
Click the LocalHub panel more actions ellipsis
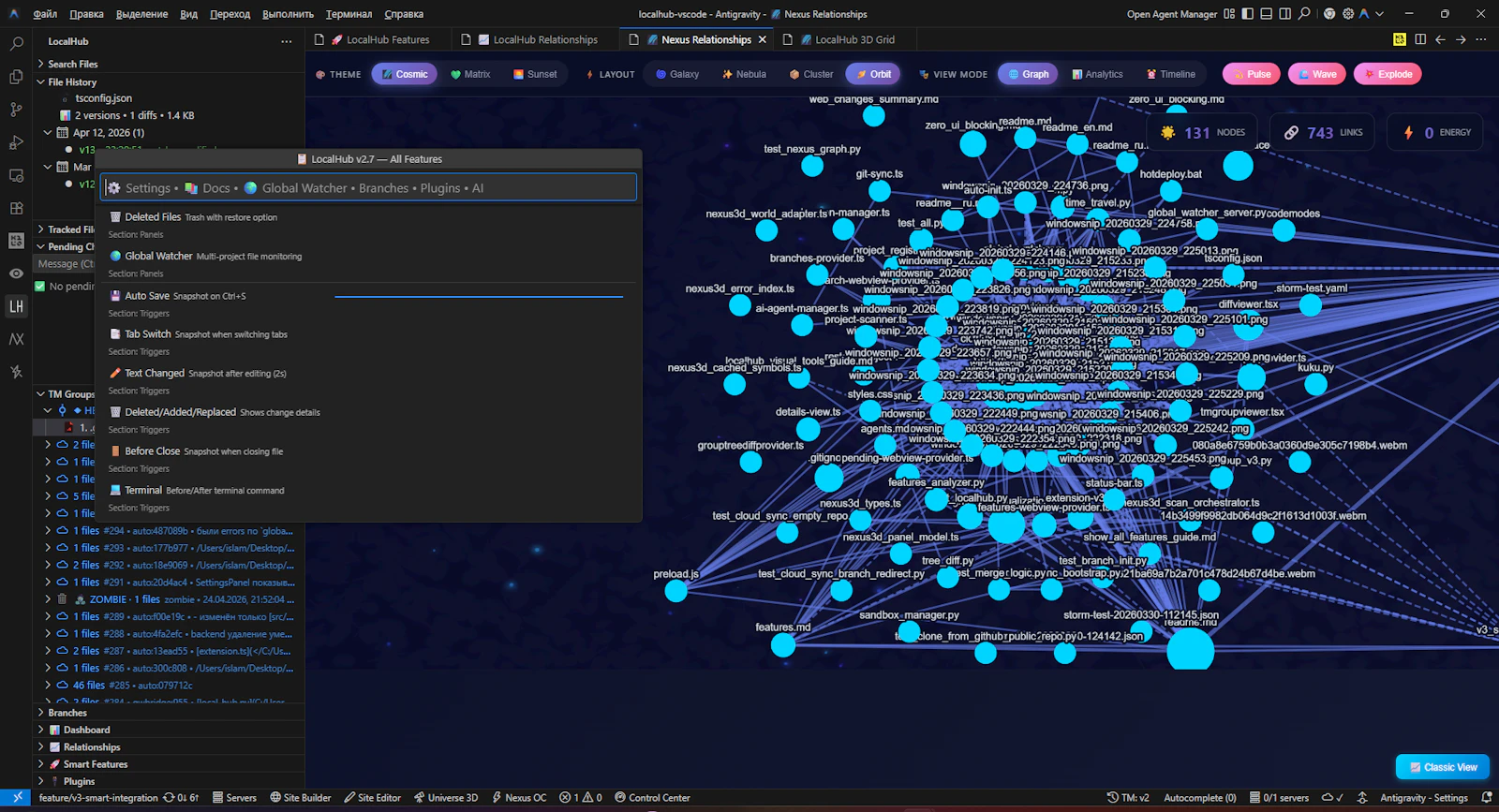pyautogui.click(x=286, y=41)
